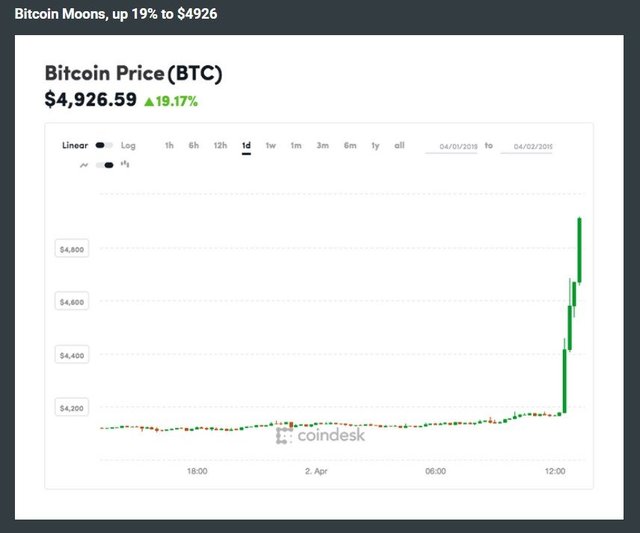Toggle line/candlestick chart type switch
640x533 pixels.
point(104,165)
